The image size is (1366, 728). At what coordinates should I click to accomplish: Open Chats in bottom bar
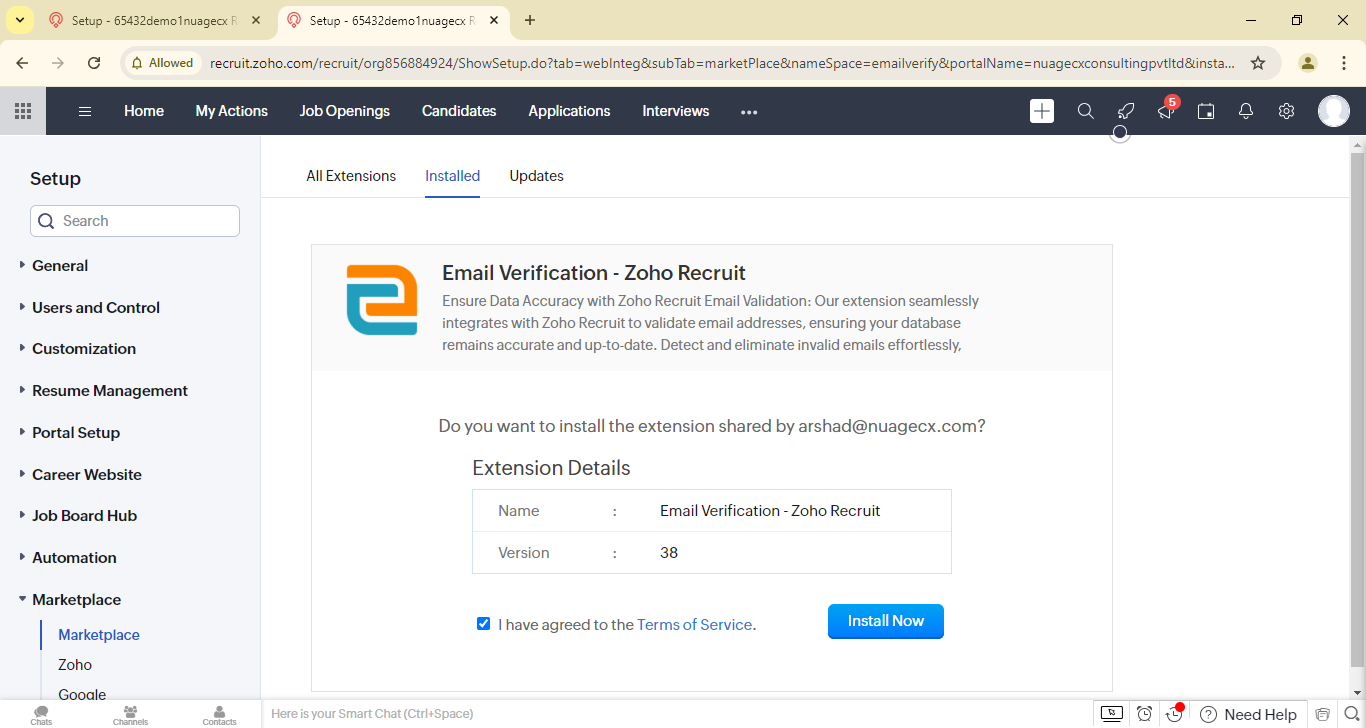41,714
